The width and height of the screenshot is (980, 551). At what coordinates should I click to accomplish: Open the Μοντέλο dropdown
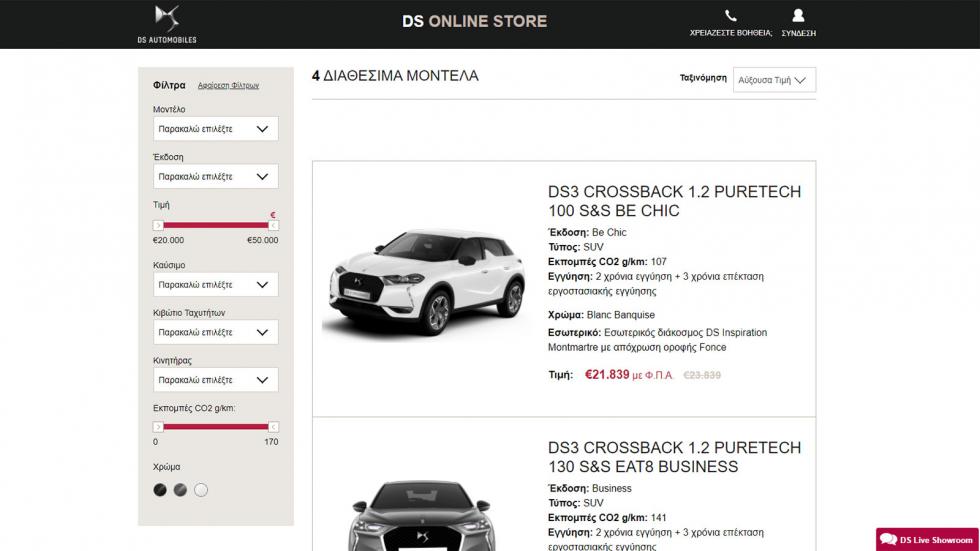point(216,129)
